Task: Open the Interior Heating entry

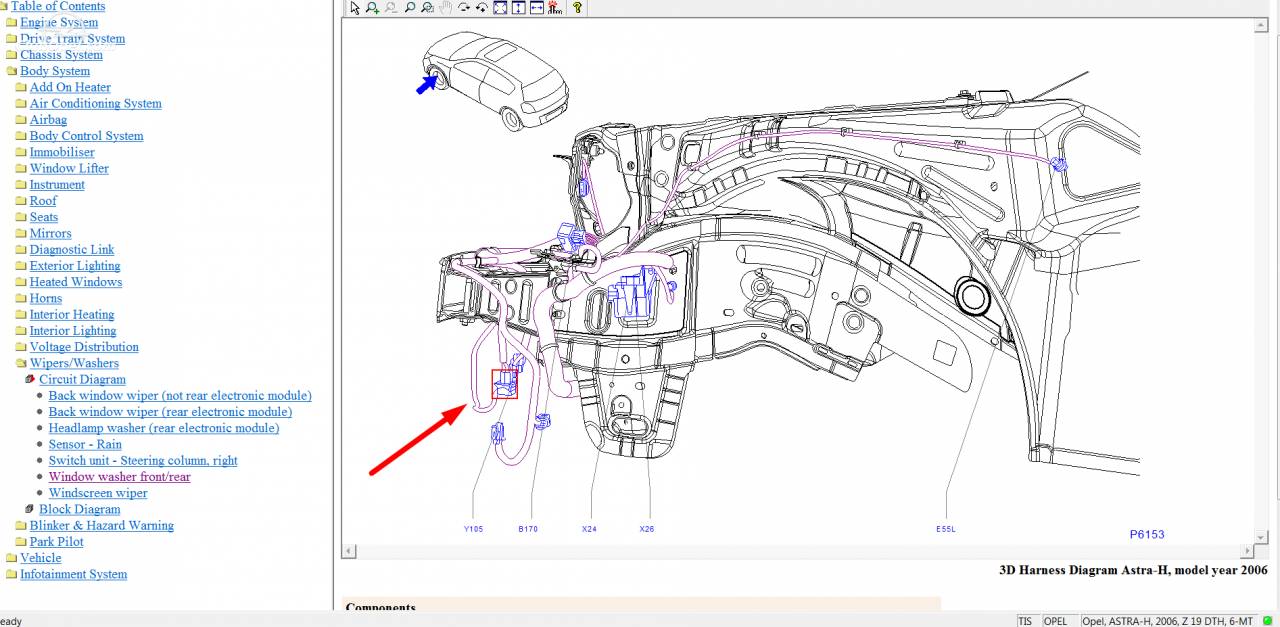Action: 72,315
